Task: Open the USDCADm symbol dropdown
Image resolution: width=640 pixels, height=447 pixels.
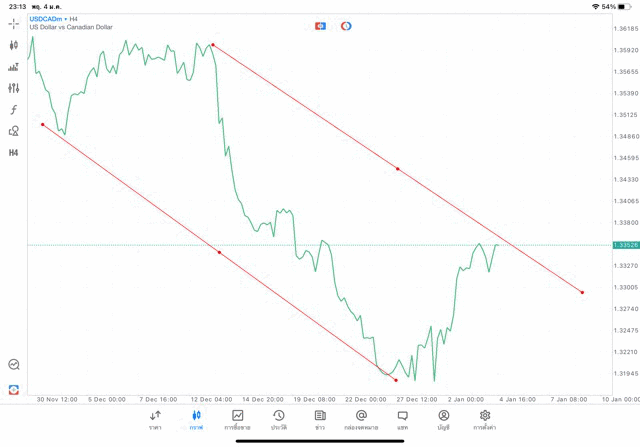Action: [46, 19]
